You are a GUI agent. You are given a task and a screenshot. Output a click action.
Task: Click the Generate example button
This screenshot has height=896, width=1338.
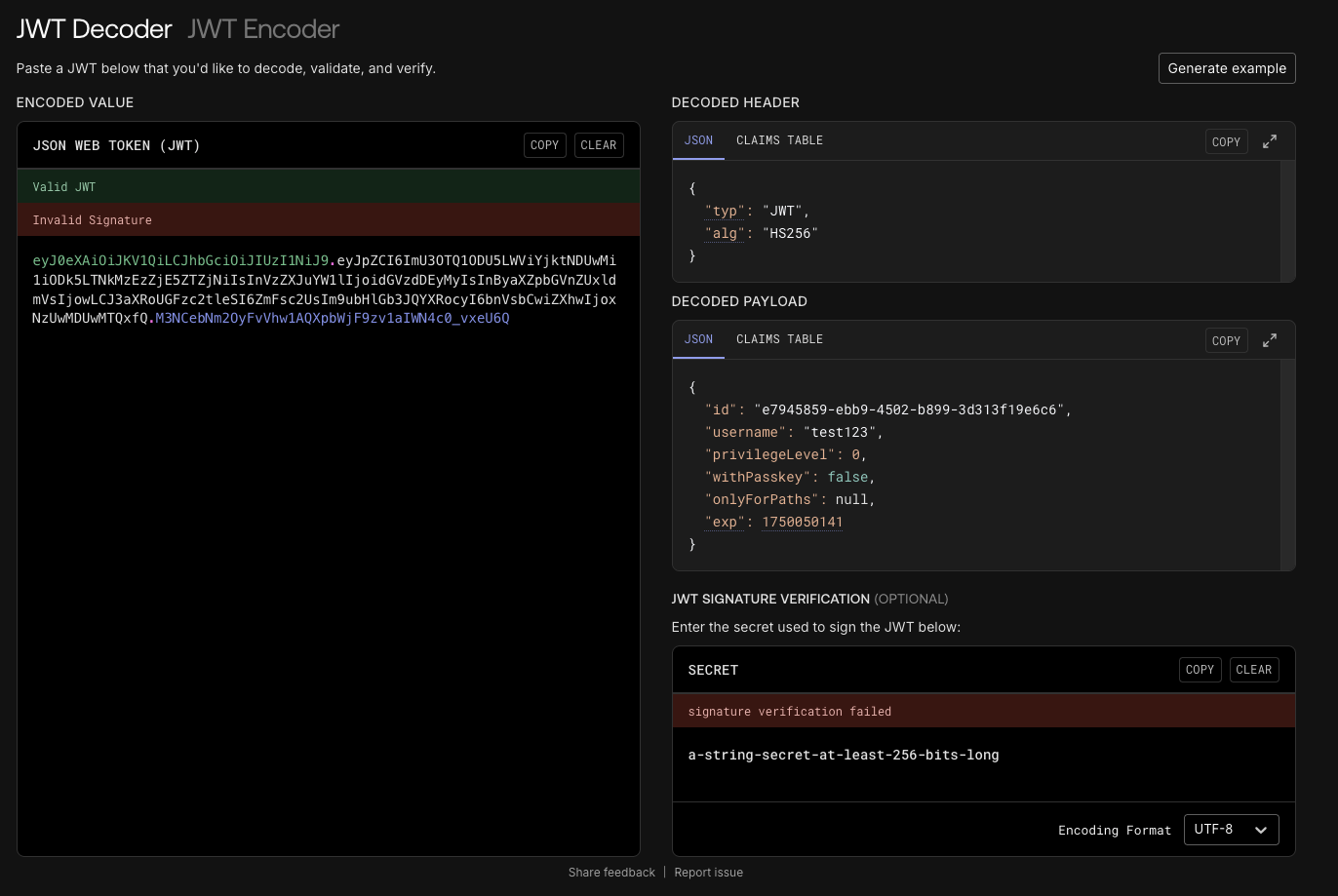pyautogui.click(x=1227, y=68)
